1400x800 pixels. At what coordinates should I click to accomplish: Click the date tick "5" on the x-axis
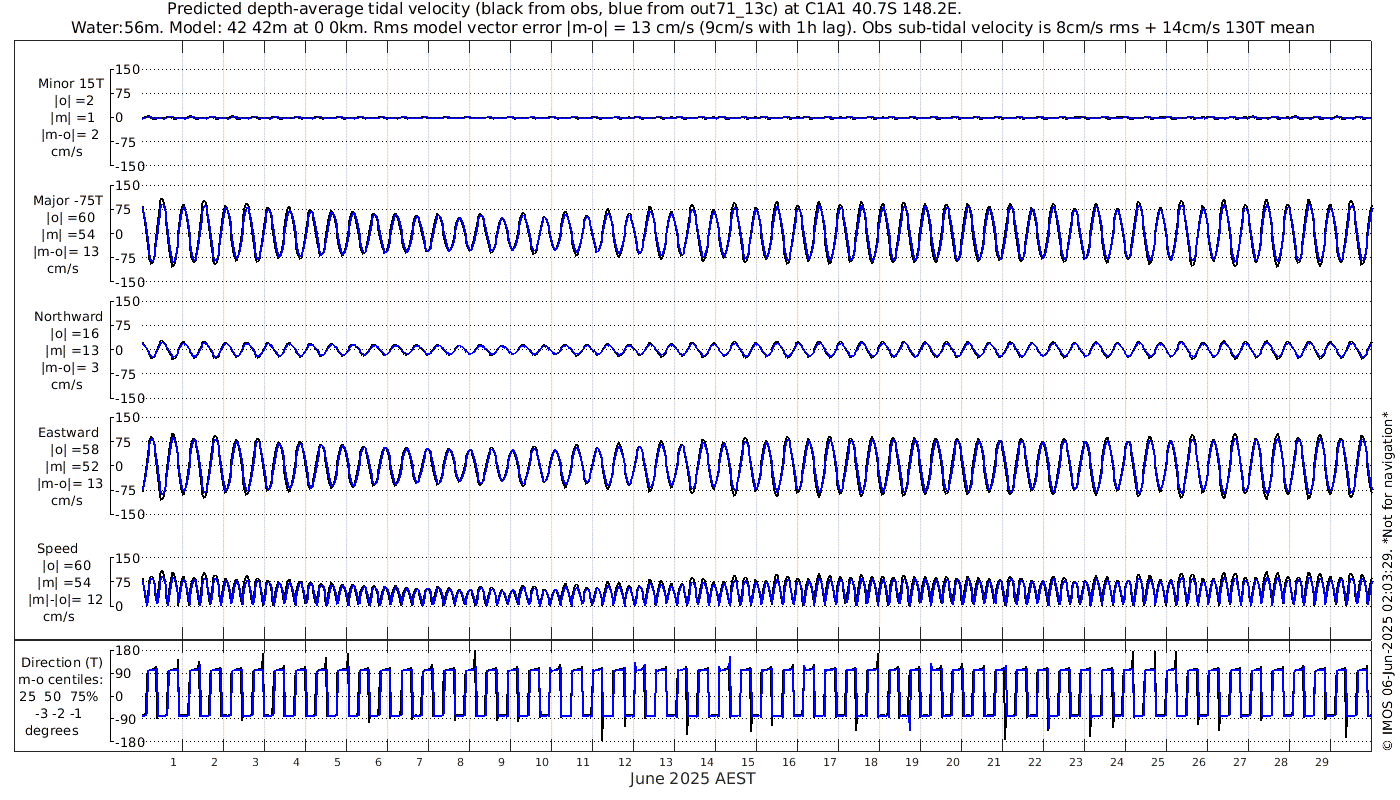point(337,762)
